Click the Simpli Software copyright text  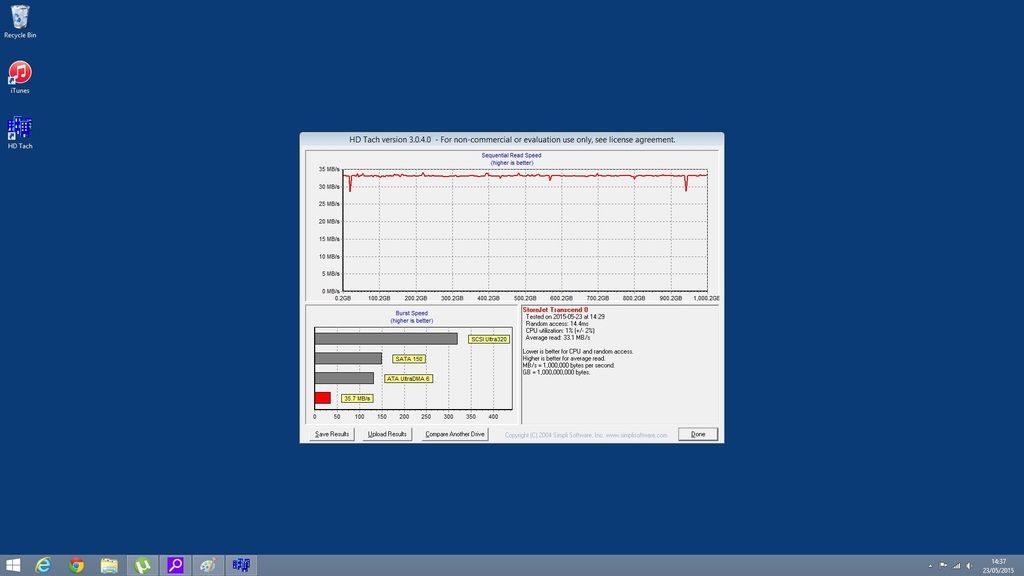pyautogui.click(x=586, y=435)
